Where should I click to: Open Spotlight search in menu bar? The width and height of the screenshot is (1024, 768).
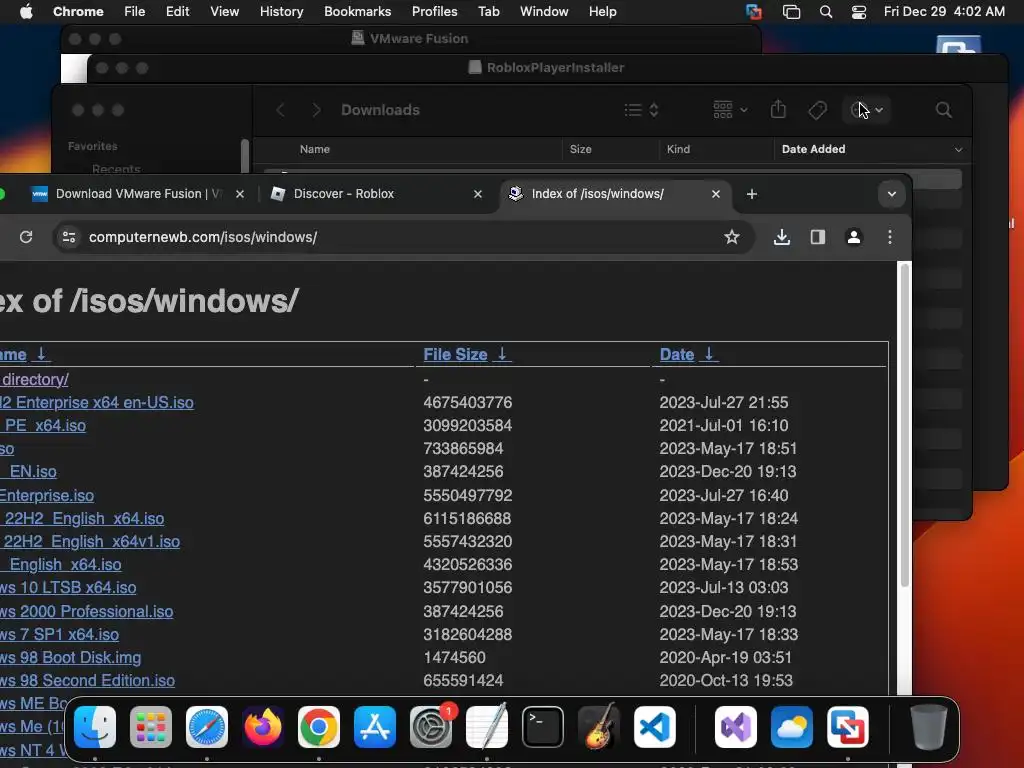point(825,12)
